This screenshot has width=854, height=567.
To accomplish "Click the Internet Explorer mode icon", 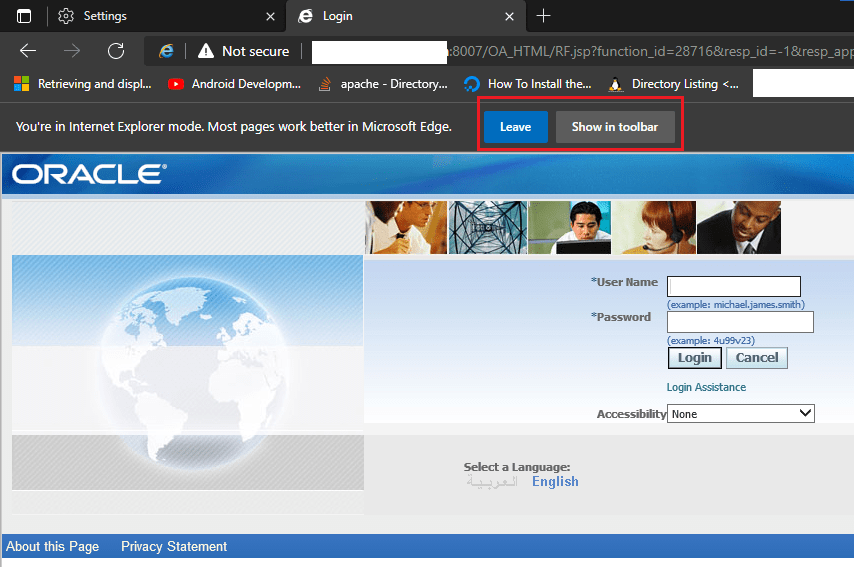I will tap(166, 51).
